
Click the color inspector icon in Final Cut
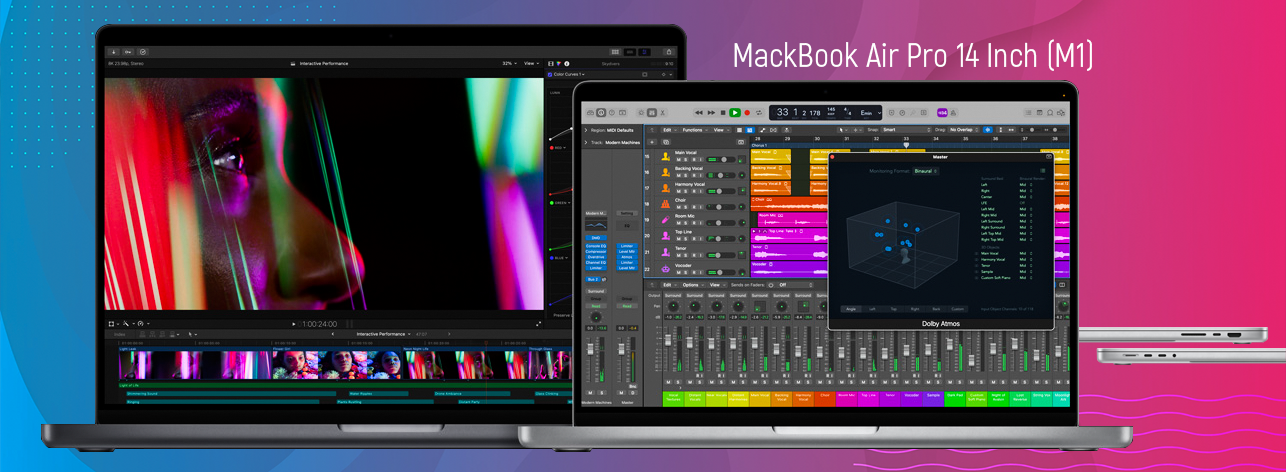558,63
